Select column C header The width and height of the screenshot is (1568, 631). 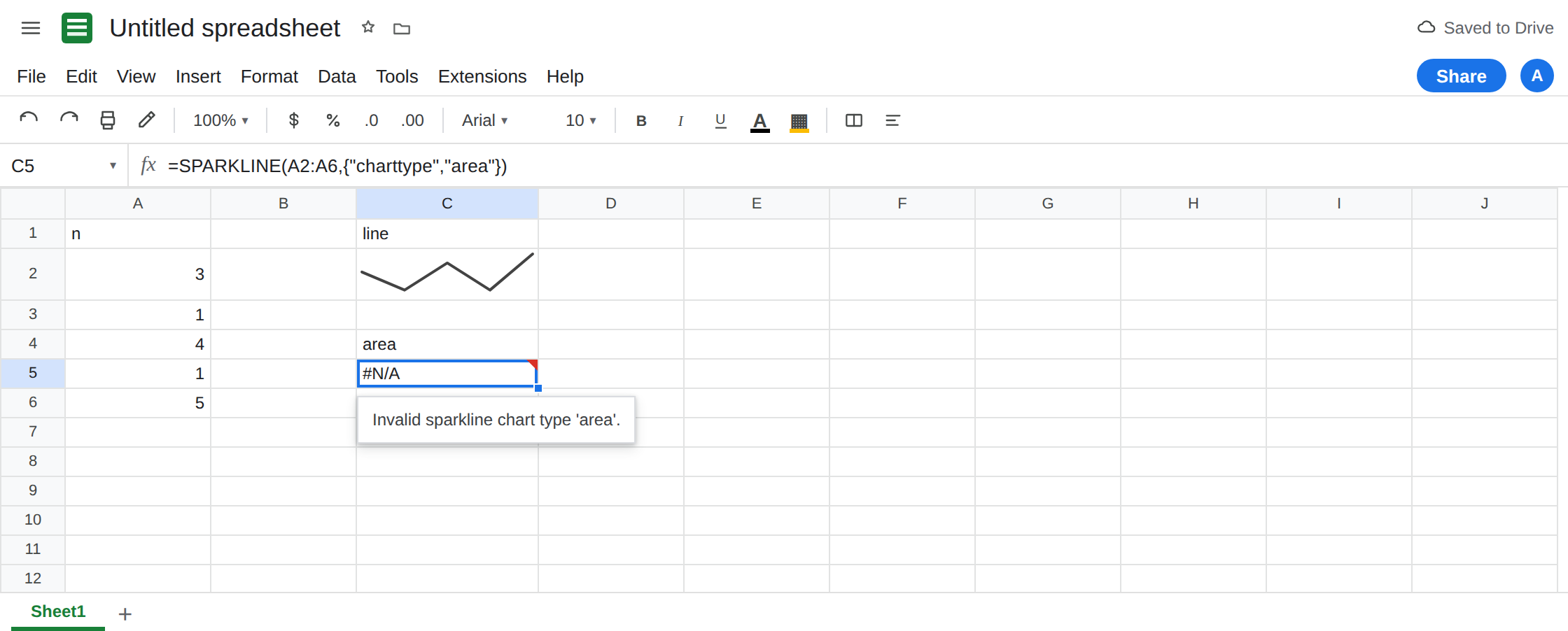pos(447,204)
